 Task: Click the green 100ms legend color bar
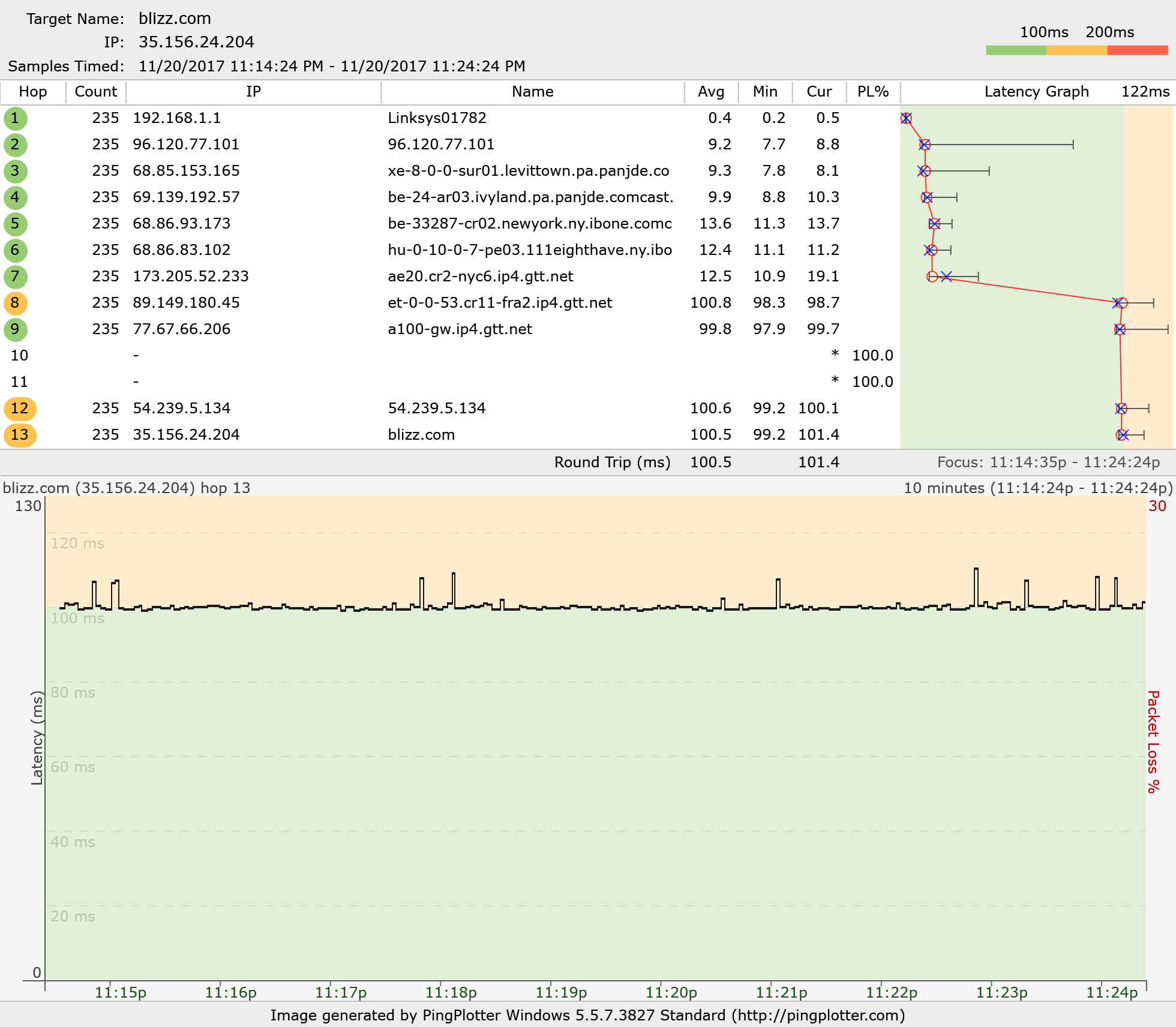[1016, 50]
